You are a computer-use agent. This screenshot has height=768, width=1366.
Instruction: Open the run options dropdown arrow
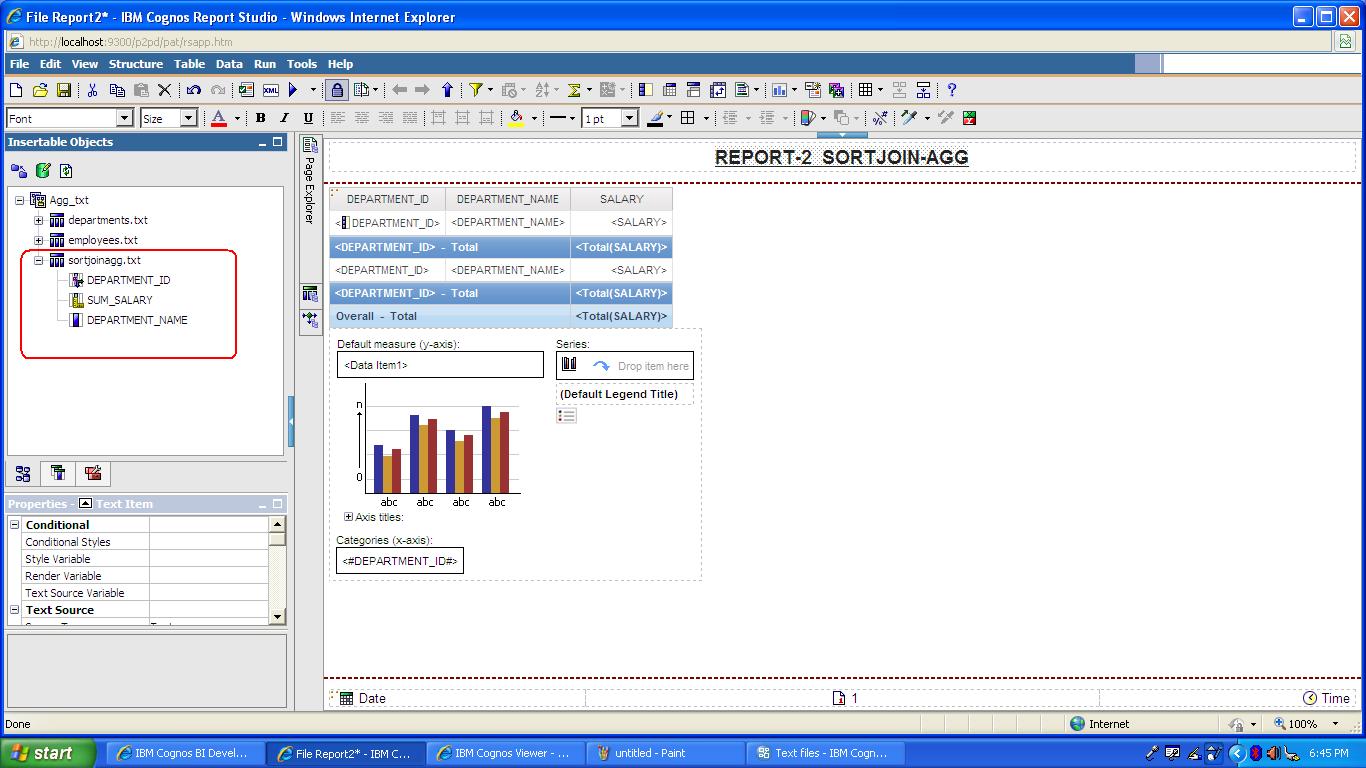click(x=313, y=90)
